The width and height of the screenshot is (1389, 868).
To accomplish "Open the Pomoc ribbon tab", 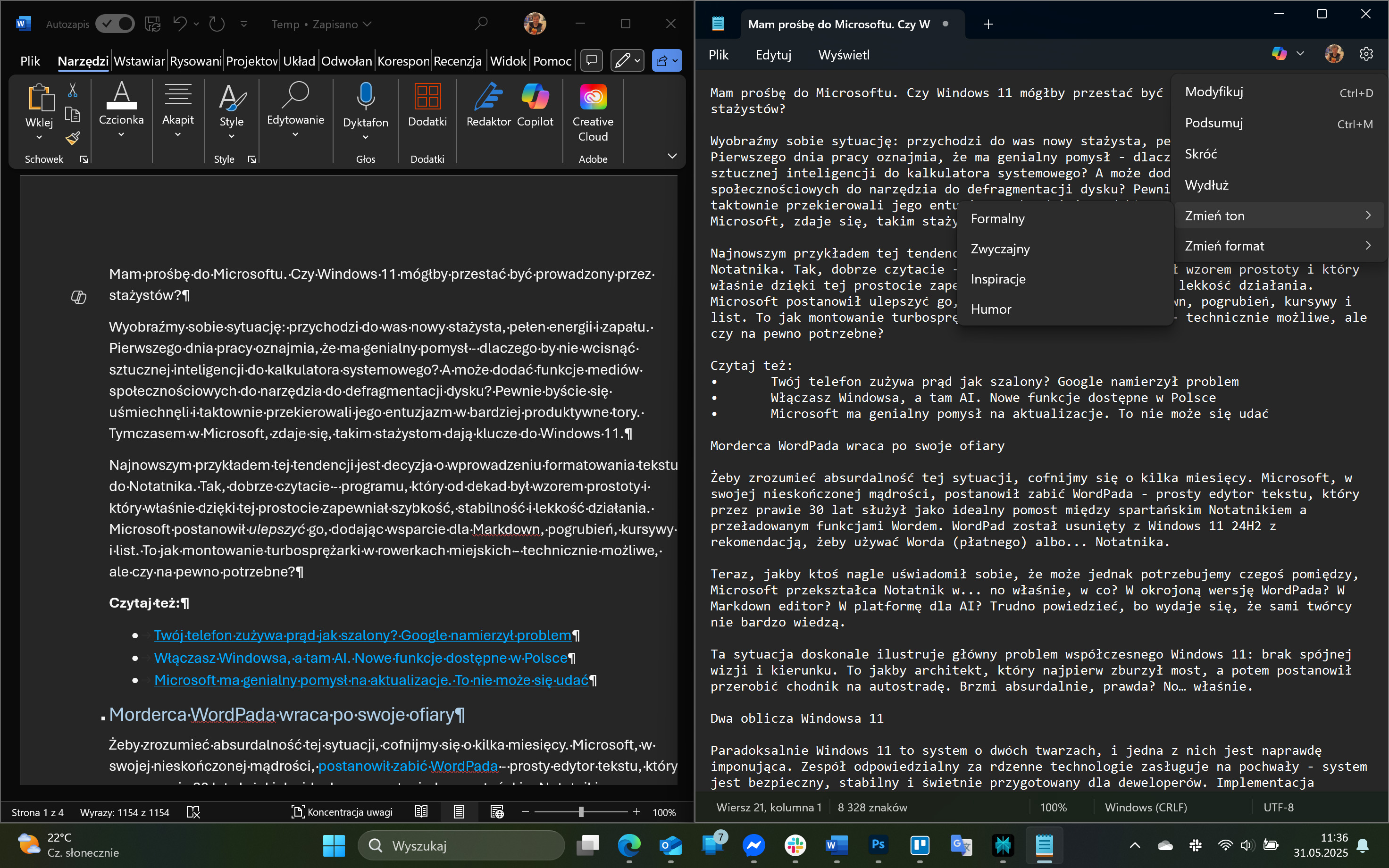I will pos(552,61).
